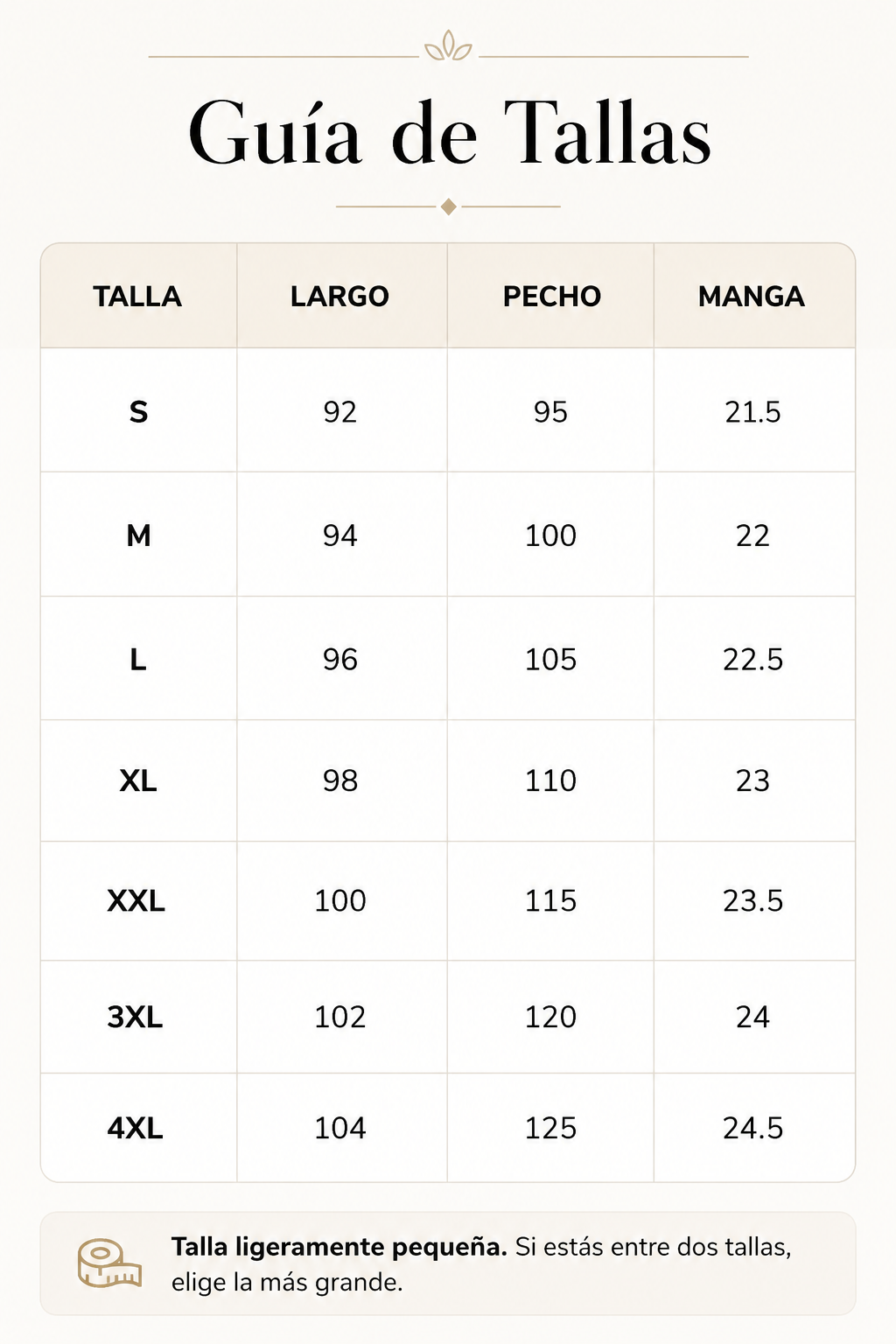896x1344 pixels.
Task: Click the 105 chest value for L
Action: (550, 660)
